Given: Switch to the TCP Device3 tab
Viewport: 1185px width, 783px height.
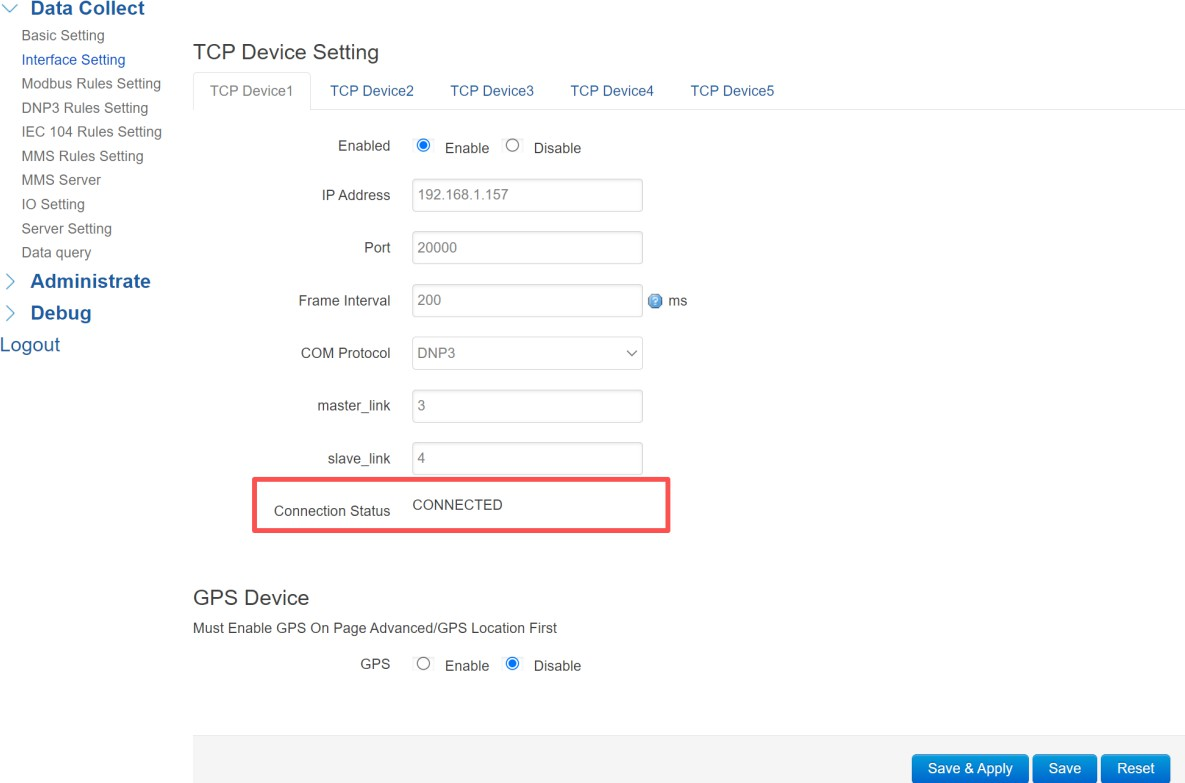Looking at the screenshot, I should (491, 91).
